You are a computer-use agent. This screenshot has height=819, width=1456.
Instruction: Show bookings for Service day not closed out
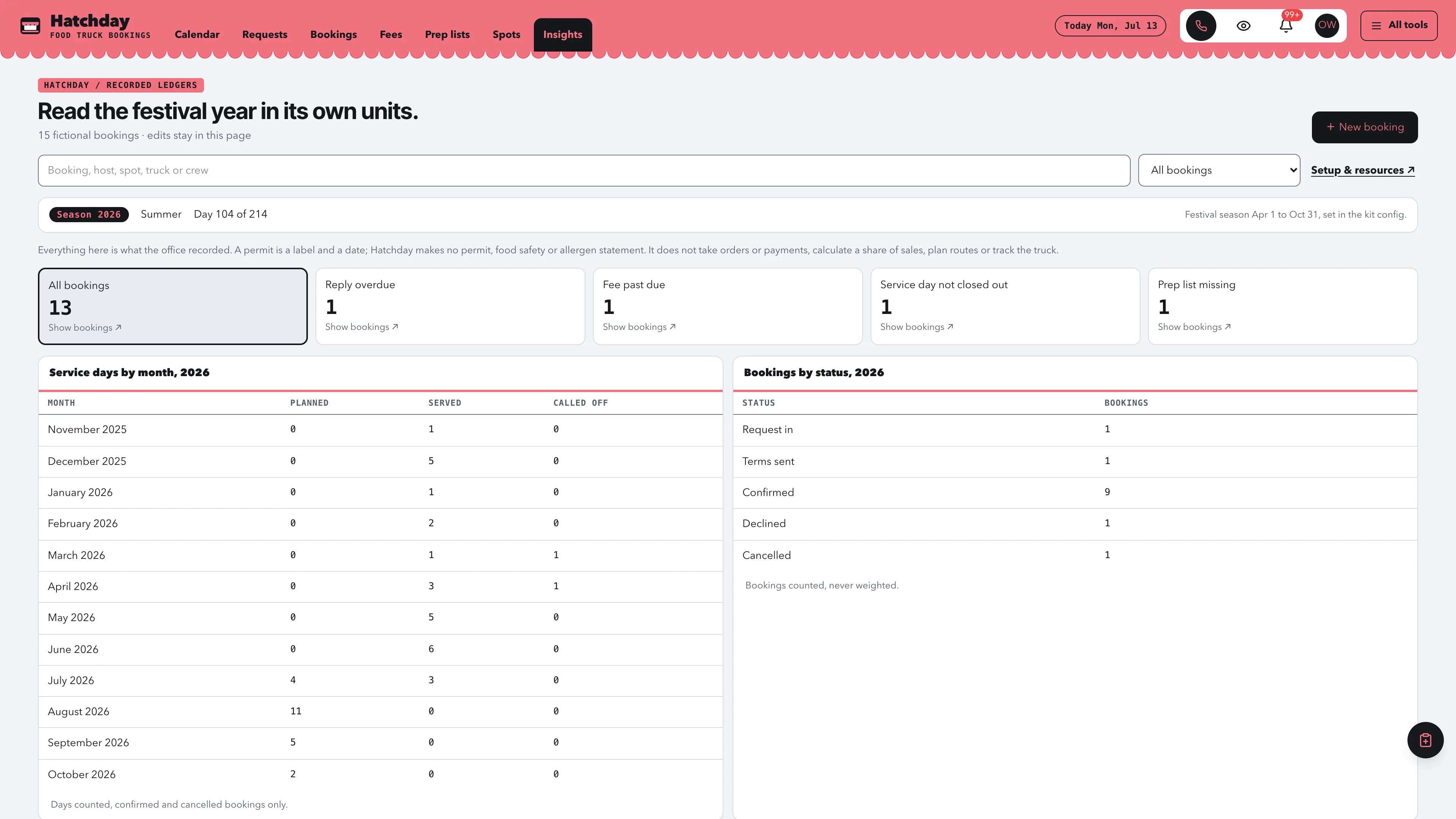[x=917, y=327]
